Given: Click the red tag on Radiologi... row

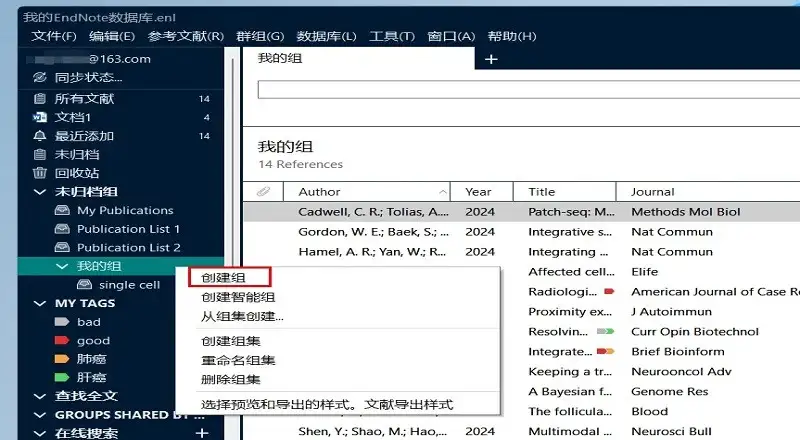Looking at the screenshot, I should [609, 291].
